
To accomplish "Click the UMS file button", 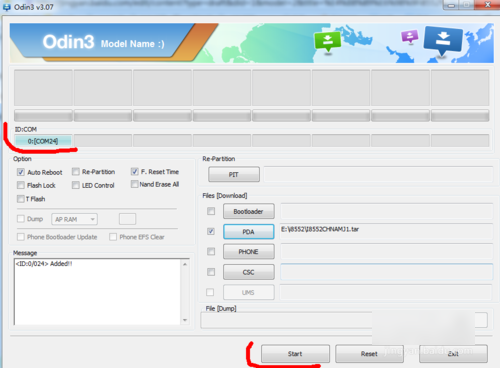I will (x=249, y=292).
